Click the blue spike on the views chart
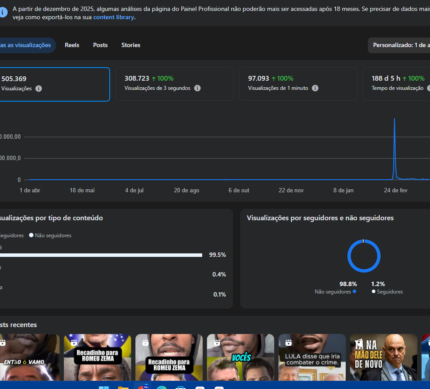Image resolution: width=430 pixels, height=389 pixels. (x=395, y=148)
